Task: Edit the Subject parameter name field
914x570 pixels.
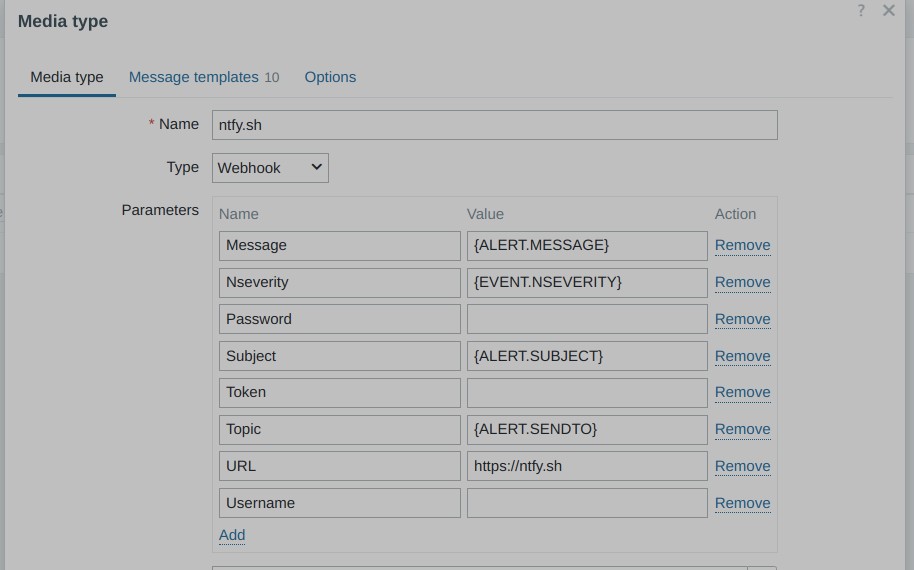Action: (x=340, y=356)
